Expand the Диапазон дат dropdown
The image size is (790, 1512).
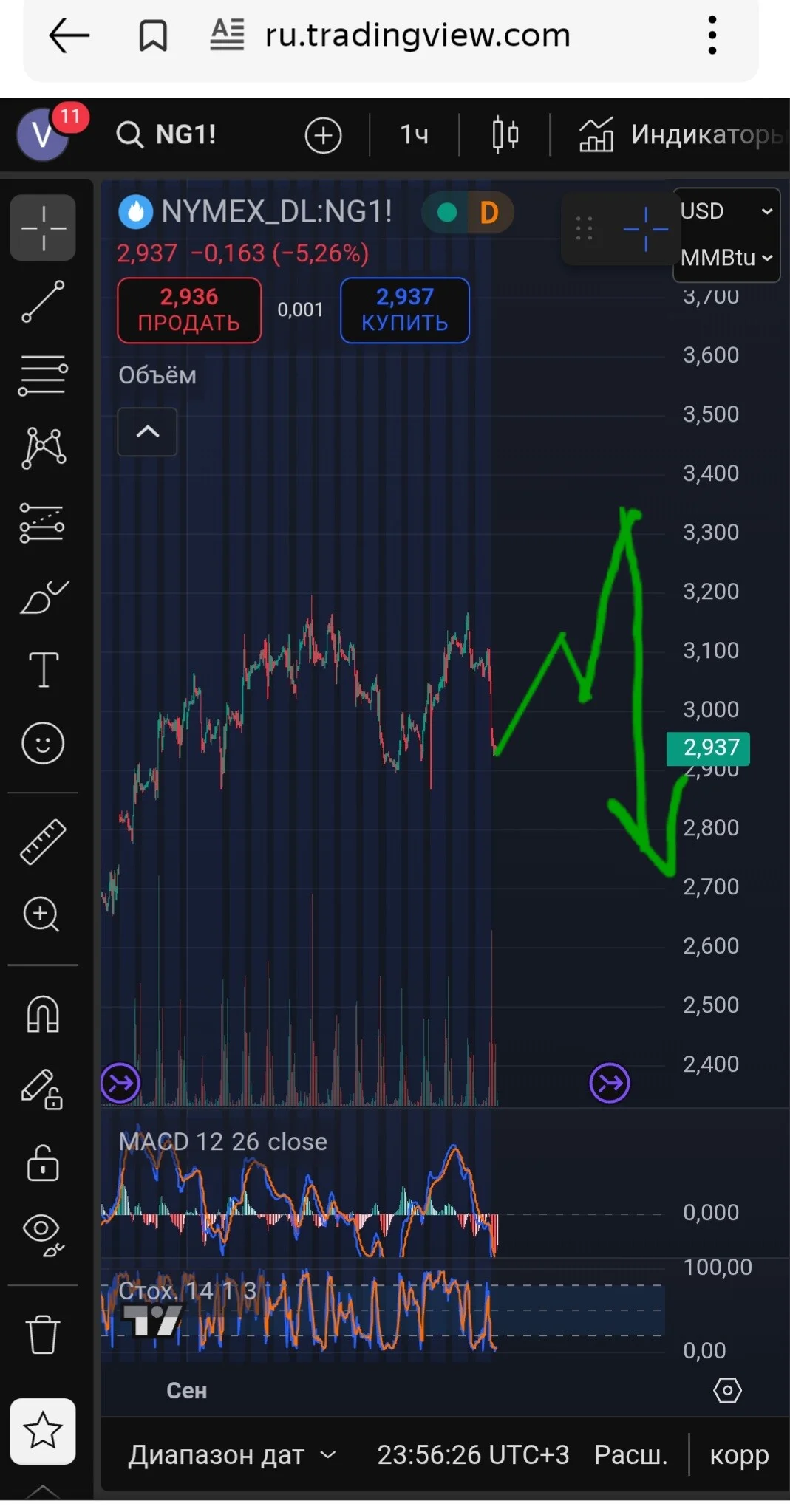pos(232,1454)
